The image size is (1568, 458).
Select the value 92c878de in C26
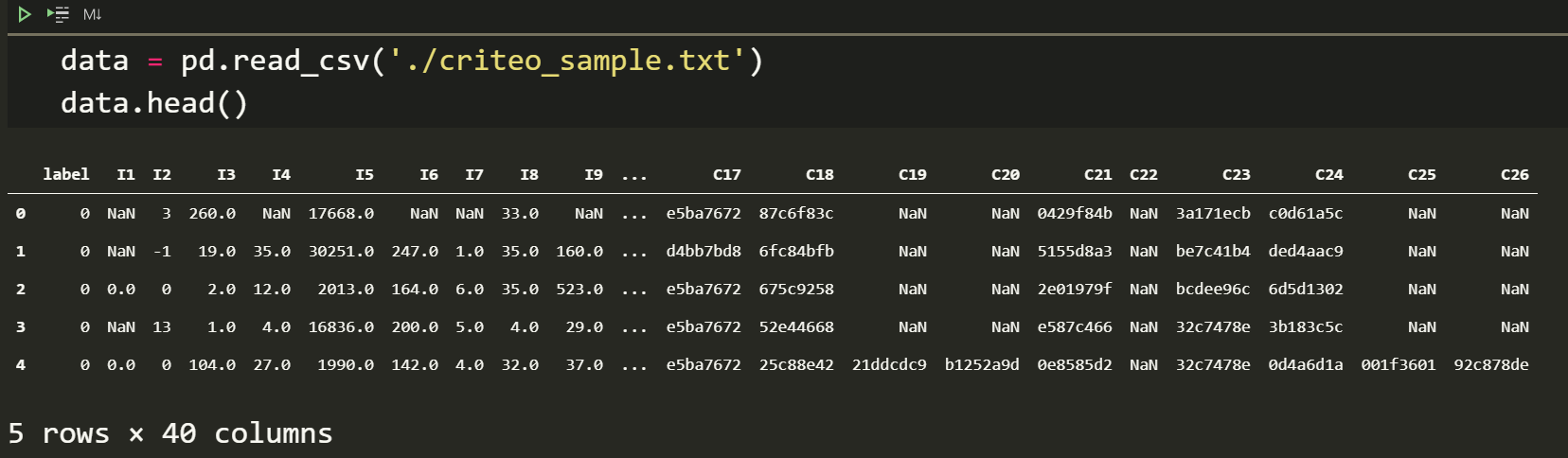point(1491,365)
